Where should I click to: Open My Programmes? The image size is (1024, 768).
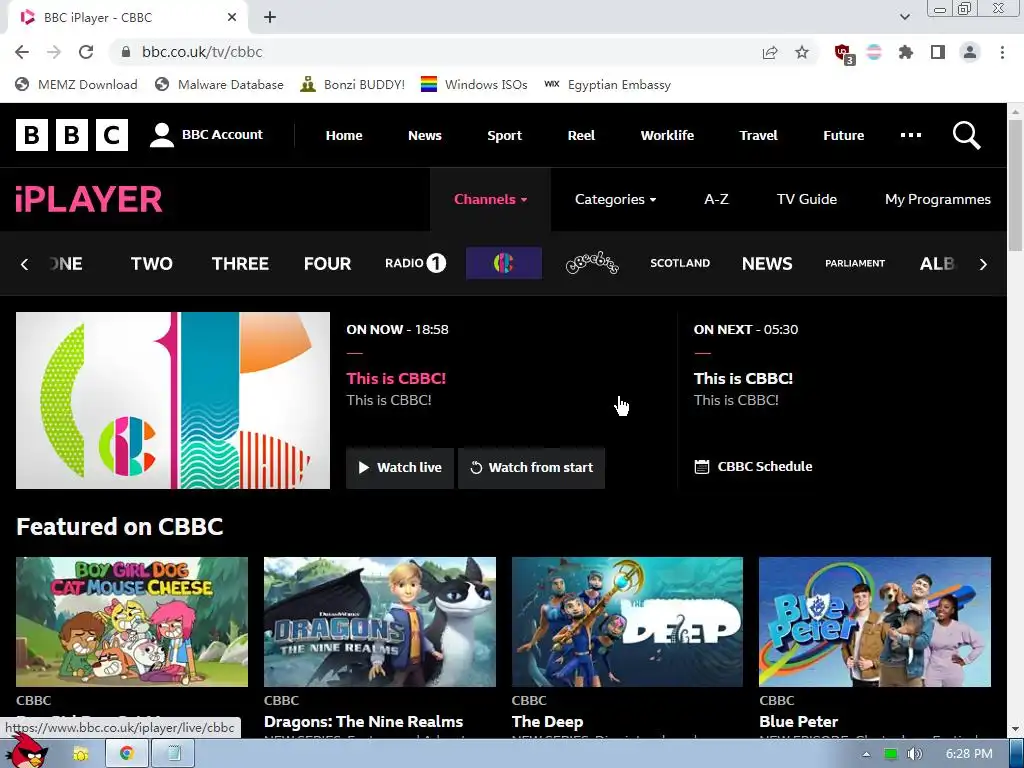[938, 199]
